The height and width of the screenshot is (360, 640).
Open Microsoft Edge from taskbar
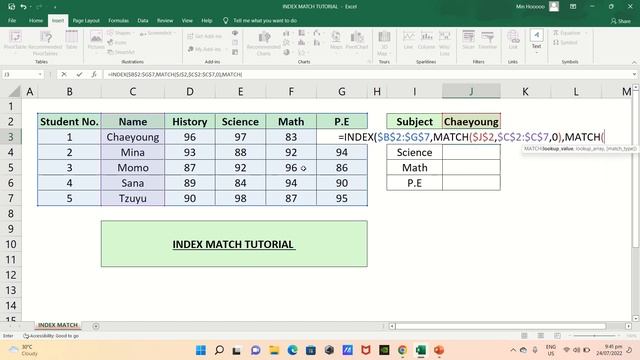292,350
